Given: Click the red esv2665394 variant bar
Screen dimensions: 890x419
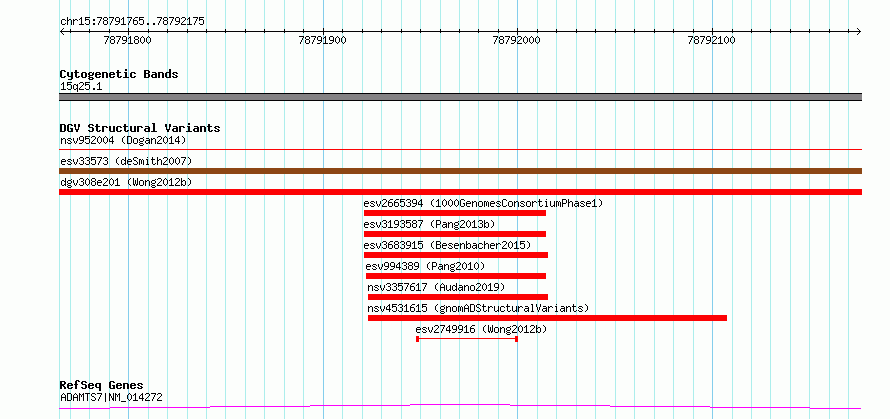Looking at the screenshot, I should (455, 213).
